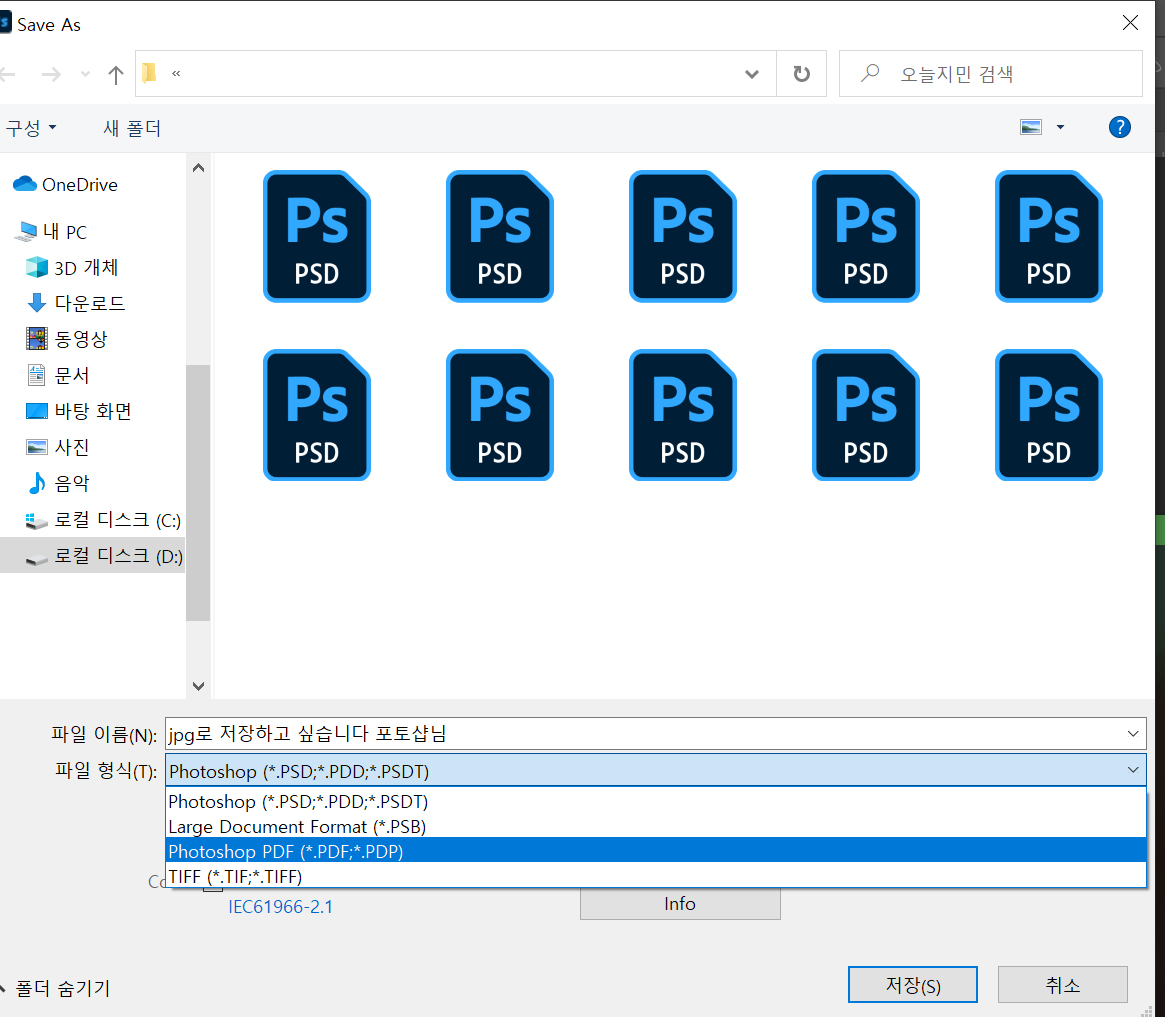Select third PSD file in top row
The width and height of the screenshot is (1165, 1017).
coord(683,236)
